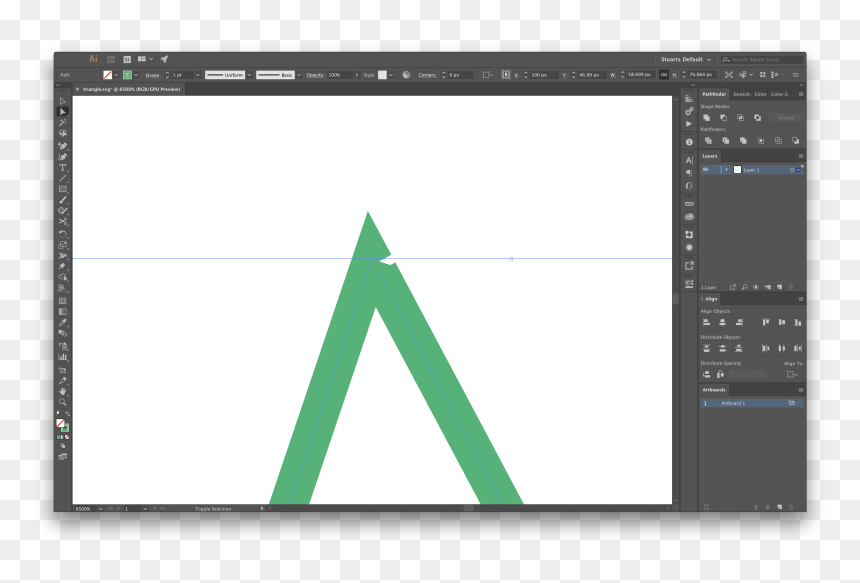Select the Lasso tool
The width and height of the screenshot is (860, 583).
click(63, 133)
